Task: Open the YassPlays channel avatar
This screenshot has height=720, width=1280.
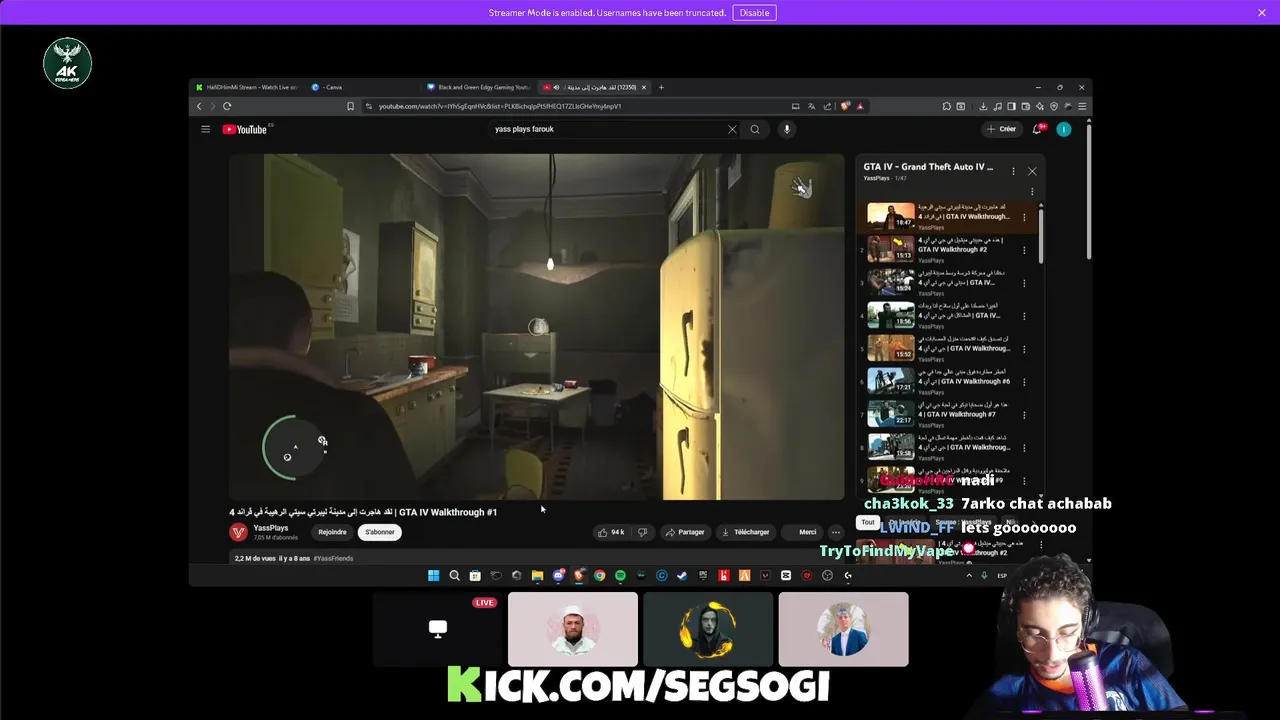Action: pos(239,532)
